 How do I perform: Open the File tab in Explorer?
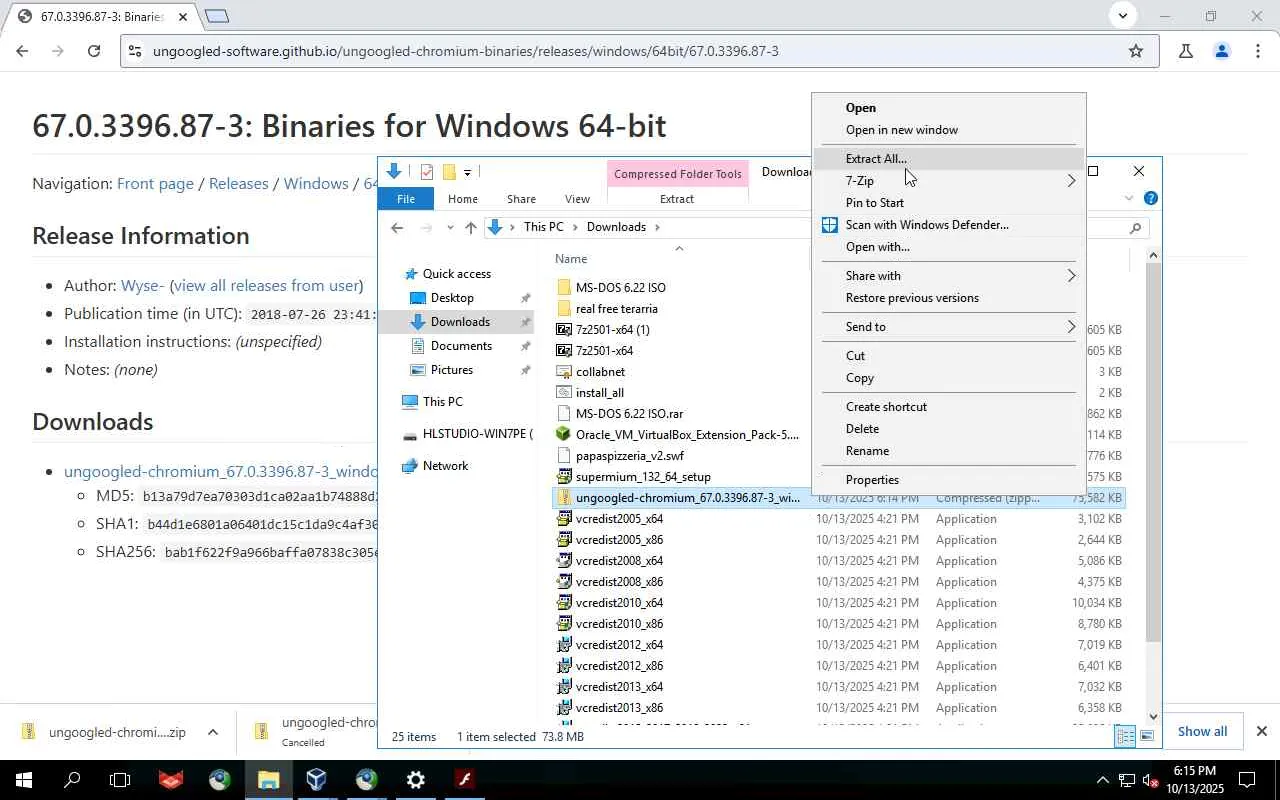pyautogui.click(x=406, y=199)
